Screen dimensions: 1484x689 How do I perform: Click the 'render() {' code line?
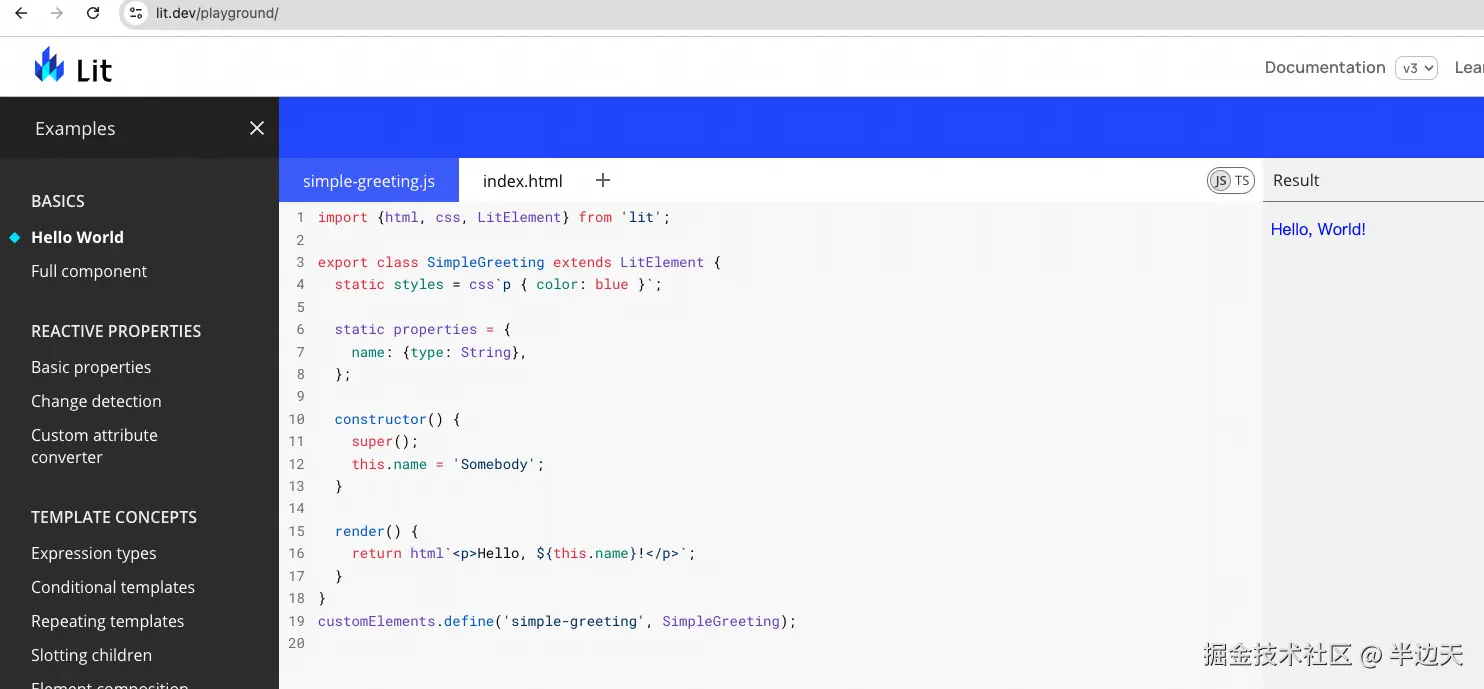click(377, 531)
